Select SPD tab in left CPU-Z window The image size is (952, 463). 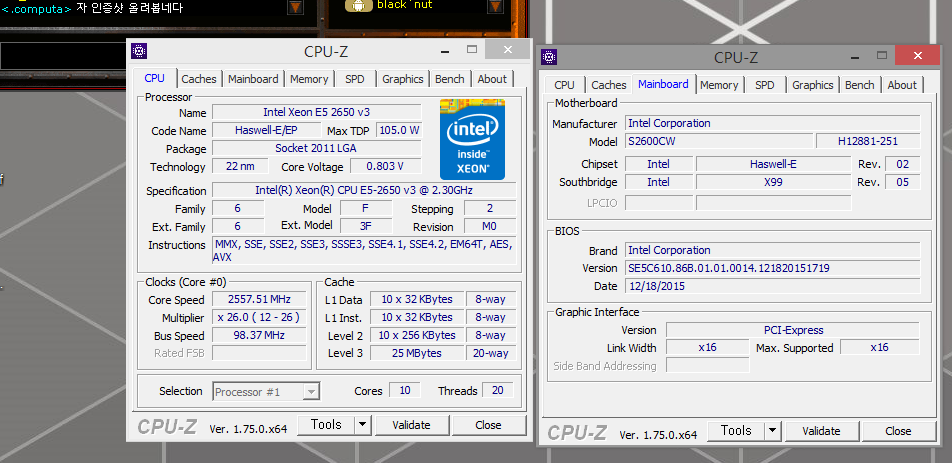tap(355, 79)
